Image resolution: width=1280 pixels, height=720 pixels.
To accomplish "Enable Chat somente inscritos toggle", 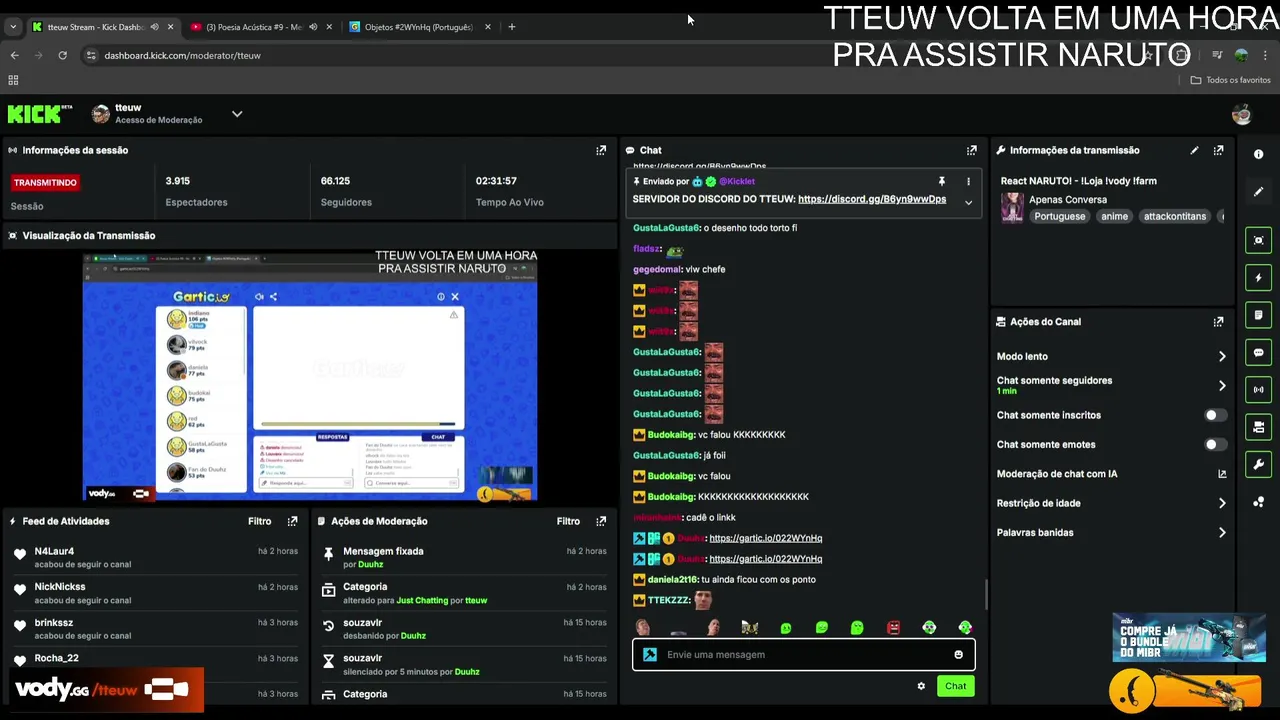I will 1214,415.
